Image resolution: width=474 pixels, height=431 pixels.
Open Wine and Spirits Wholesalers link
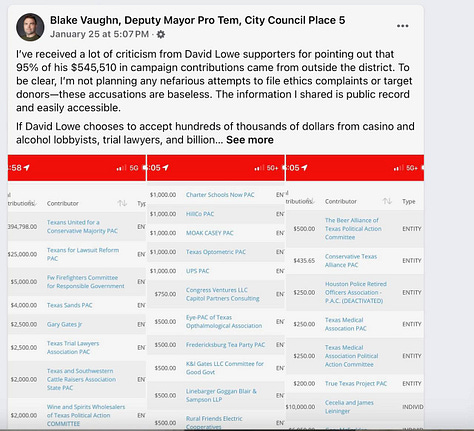pos(86,415)
